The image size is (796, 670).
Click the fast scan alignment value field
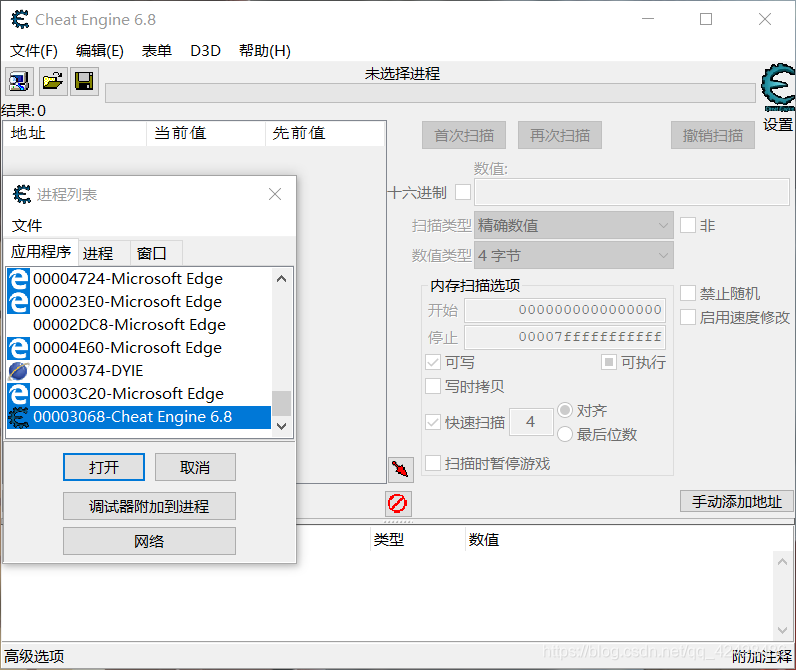tap(531, 422)
